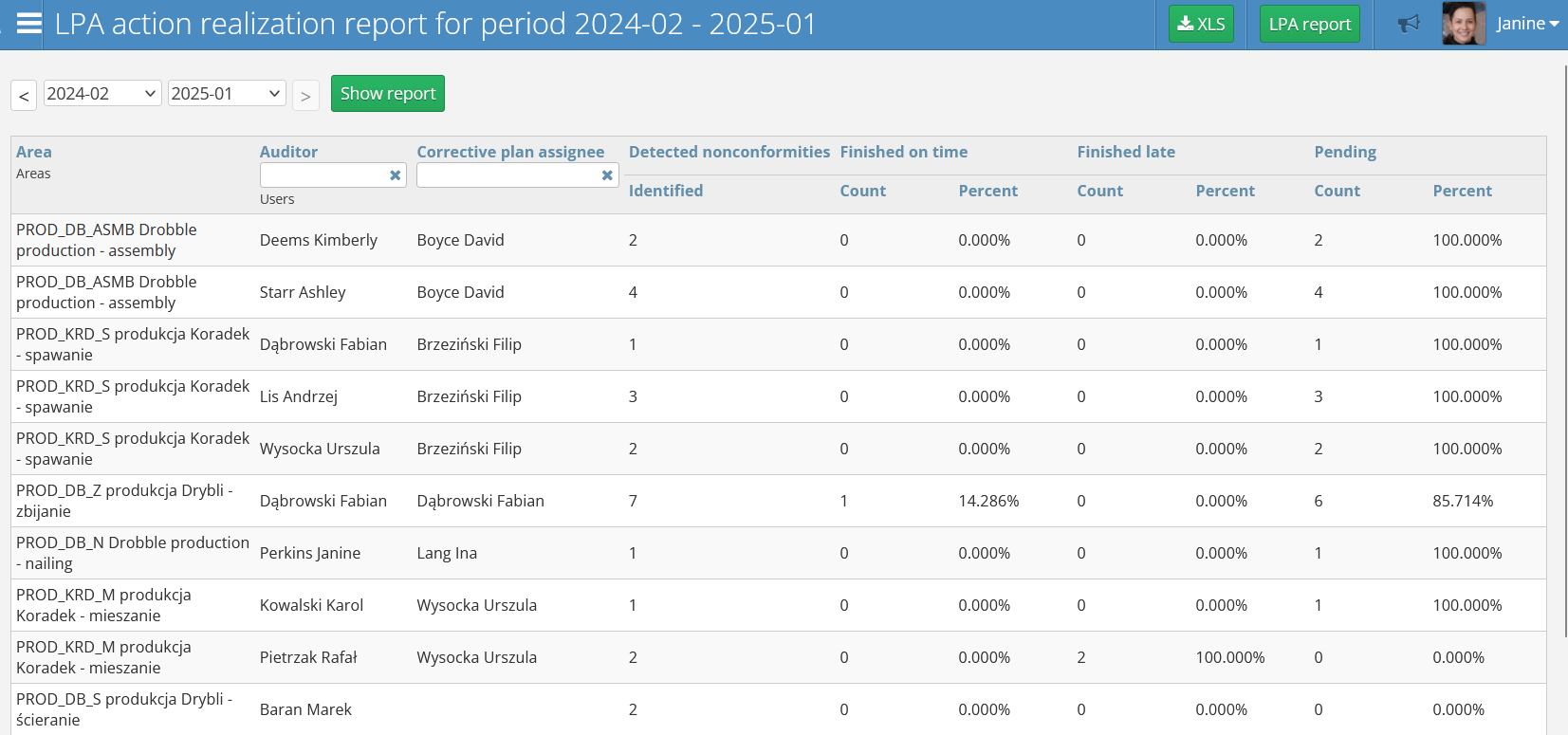Viewport: 1568px width, 735px height.
Task: Go to the next period with right arrow
Action: (x=305, y=96)
